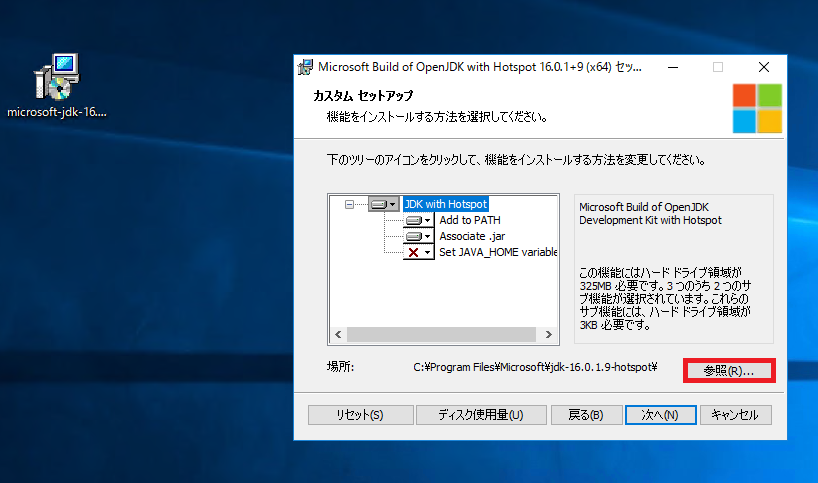Open ディスク使用量(U) disk usage
This screenshot has height=483, width=818.
coord(481,415)
